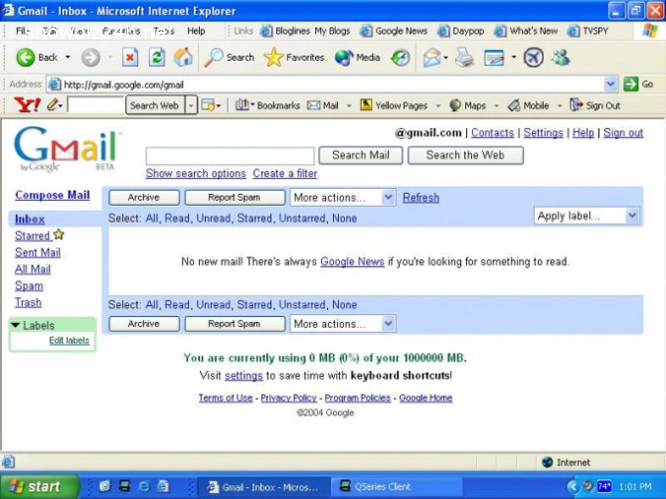
Task: Click the Search the Web button
Action: click(x=466, y=155)
